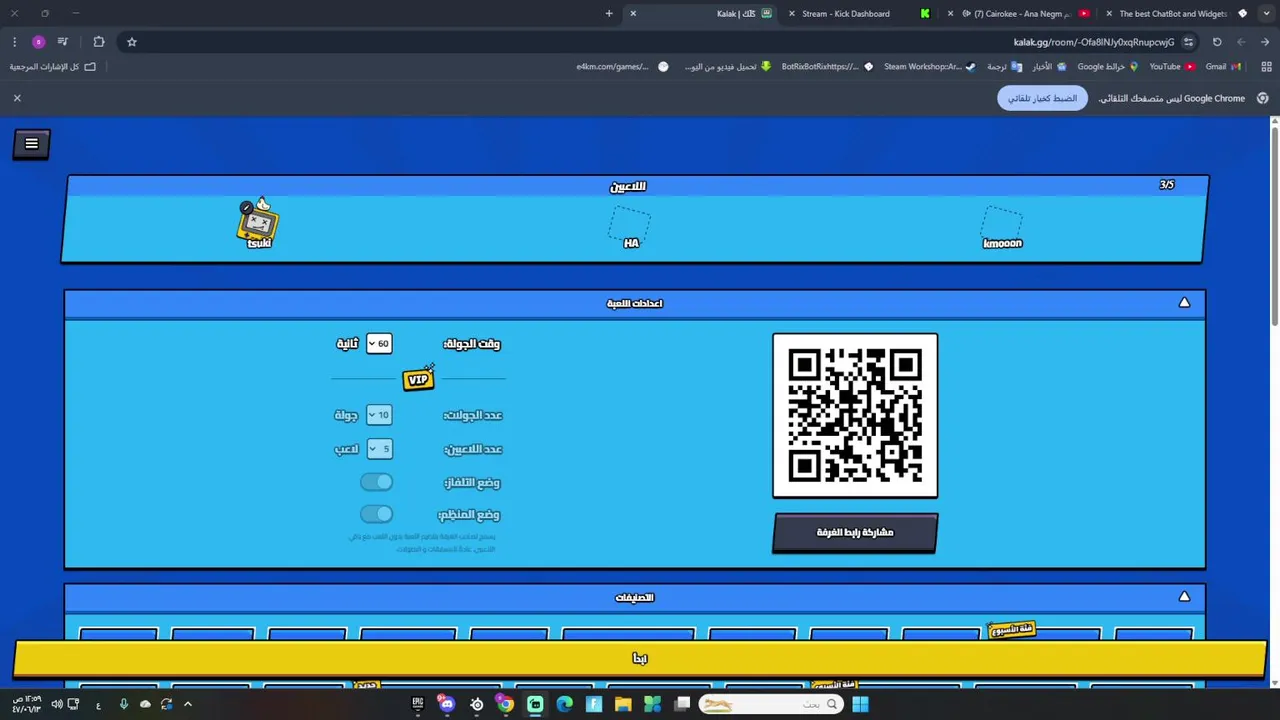The height and width of the screenshot is (720, 1280).
Task: Click the address bar URL kalak.gg
Action: [x=1094, y=42]
